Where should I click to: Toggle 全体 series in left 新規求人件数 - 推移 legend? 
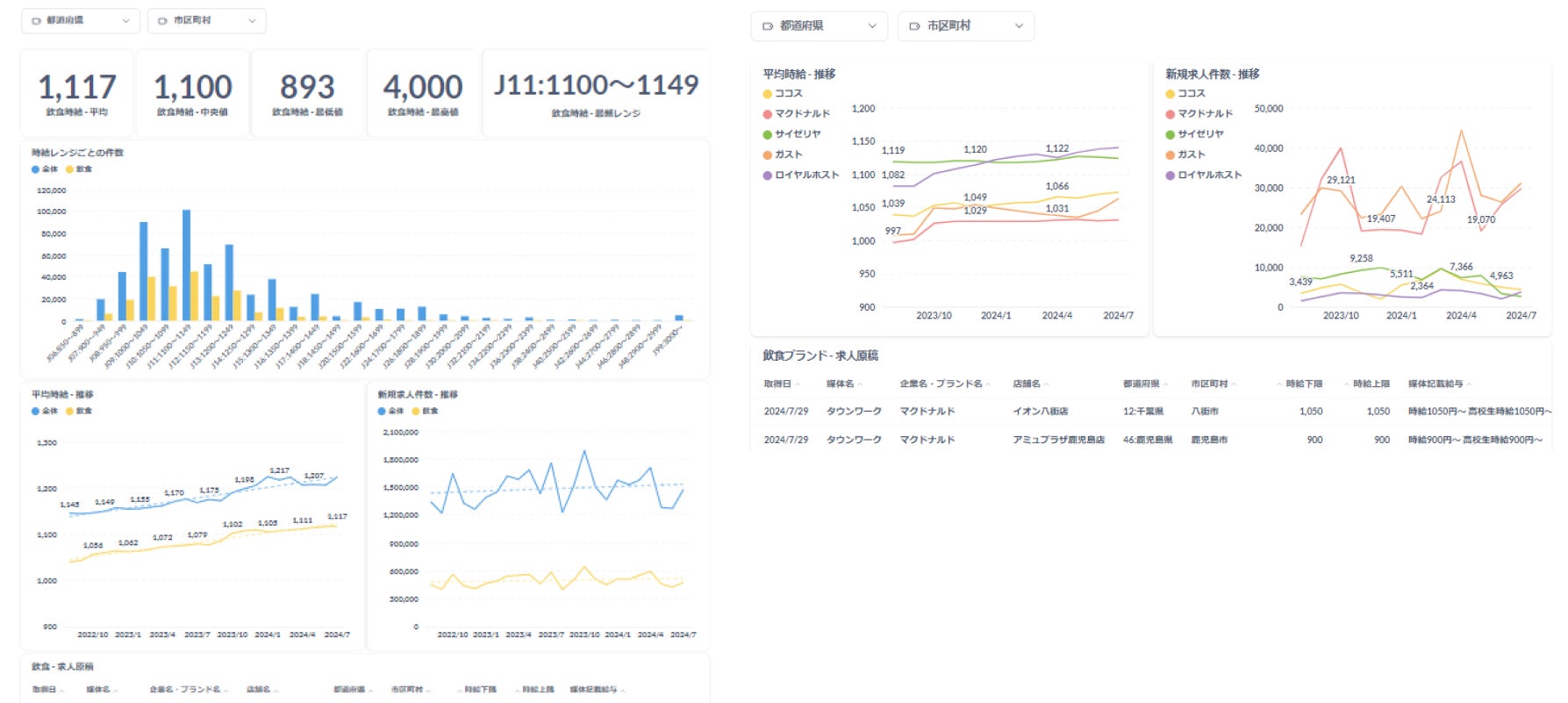click(391, 411)
